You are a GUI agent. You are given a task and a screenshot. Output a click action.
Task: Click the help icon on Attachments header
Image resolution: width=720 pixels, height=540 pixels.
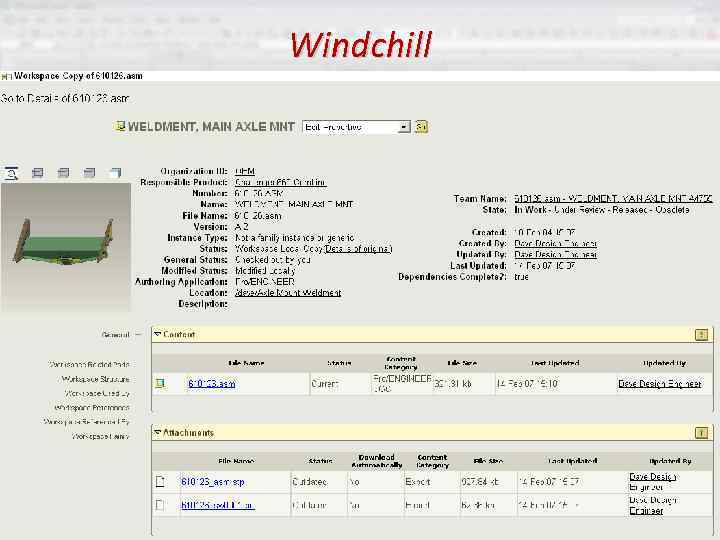(x=701, y=433)
